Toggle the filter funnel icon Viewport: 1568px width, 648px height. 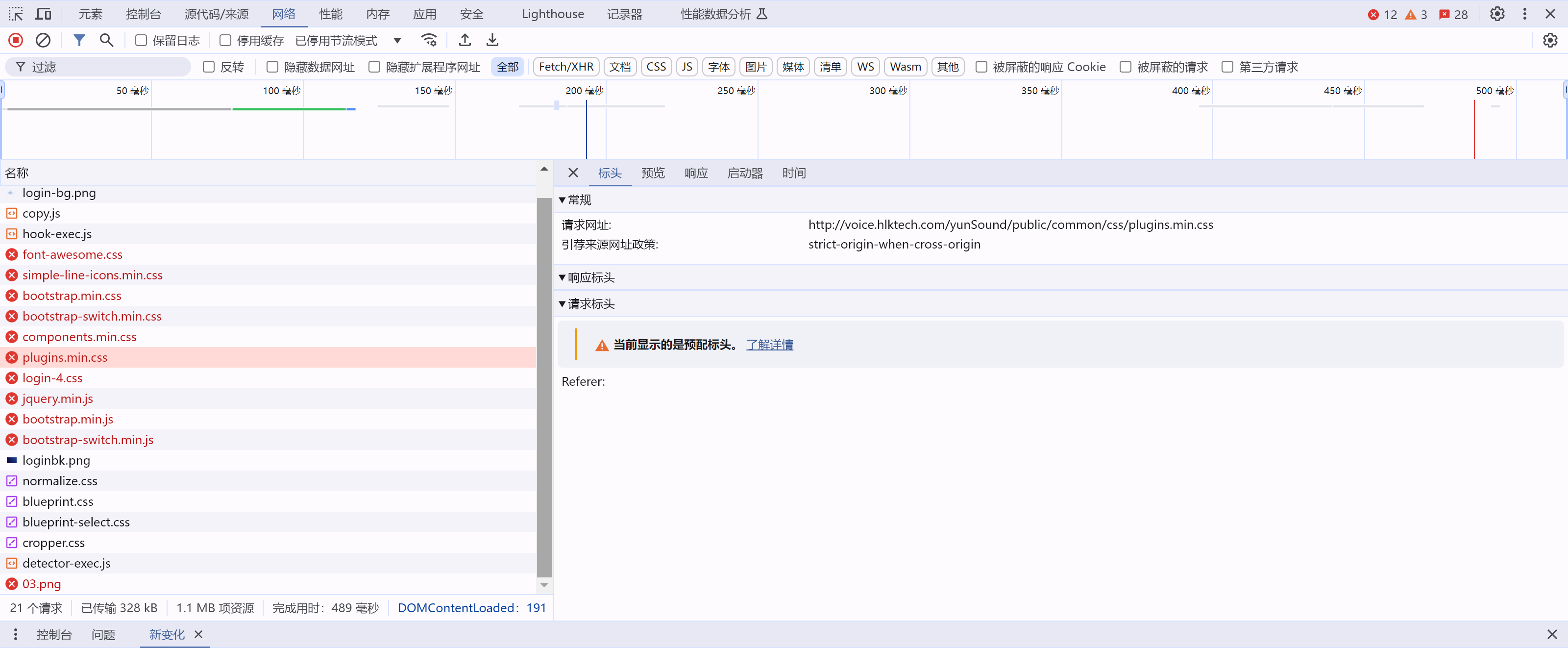(79, 40)
